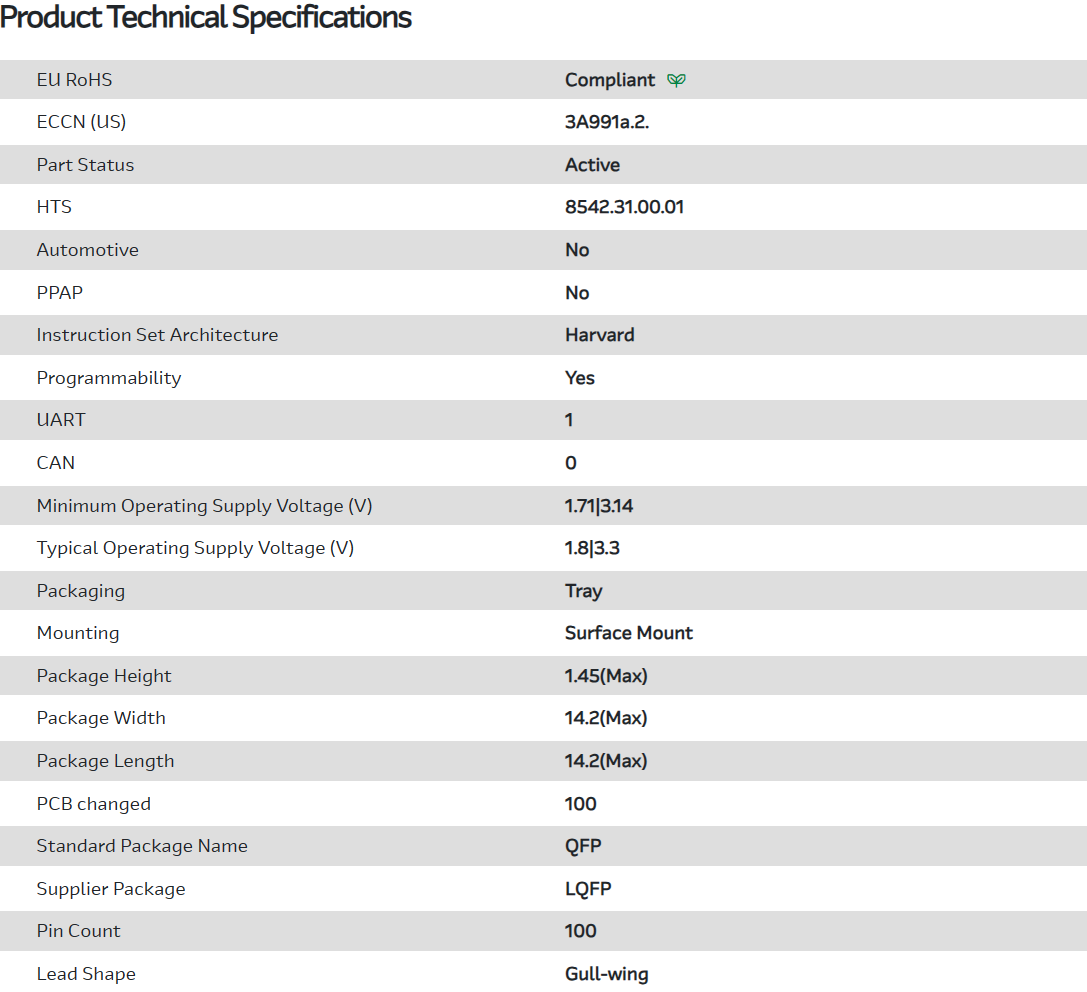Screen dimensions: 1087x992
Task: Click the Surface Mount value
Action: (x=628, y=633)
